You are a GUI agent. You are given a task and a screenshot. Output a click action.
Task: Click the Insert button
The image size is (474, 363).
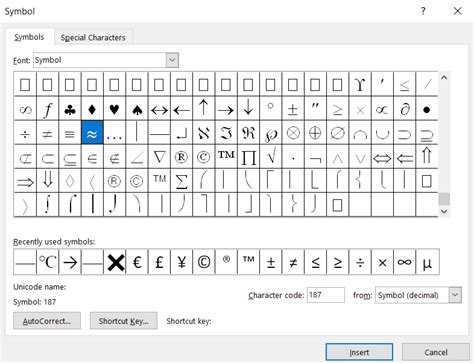pyautogui.click(x=359, y=352)
